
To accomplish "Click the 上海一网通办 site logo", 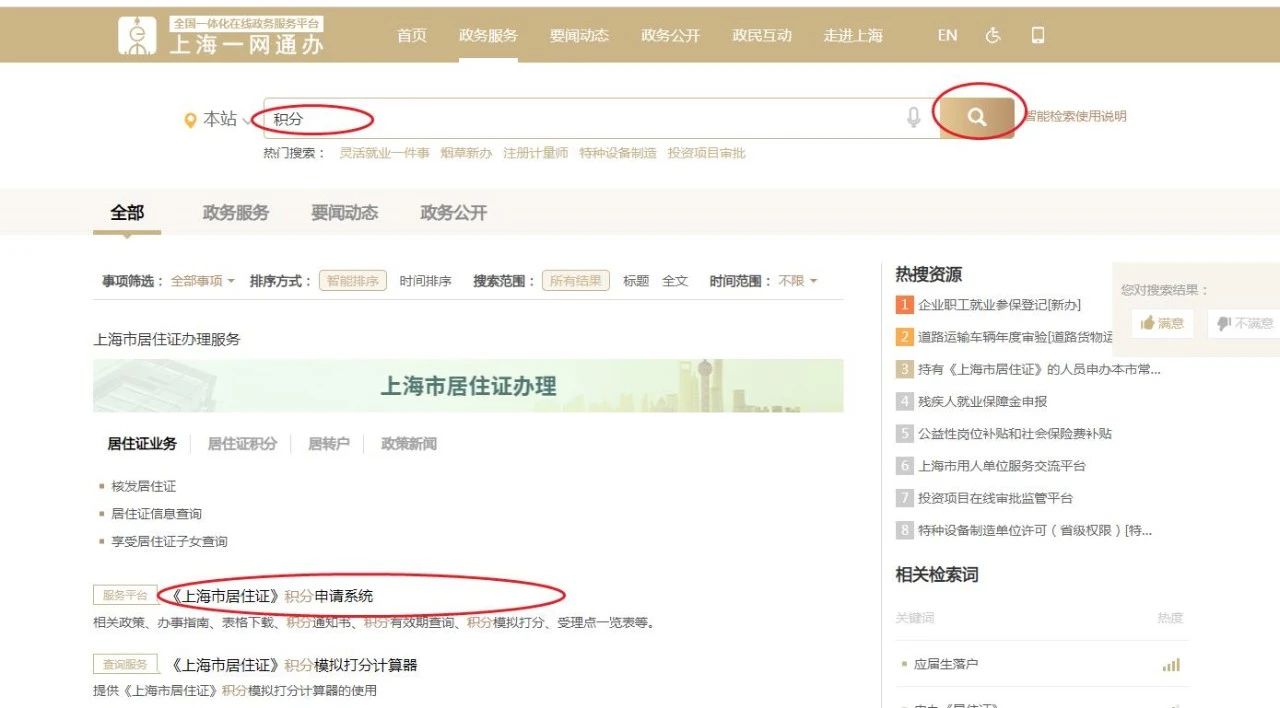I will pos(221,36).
